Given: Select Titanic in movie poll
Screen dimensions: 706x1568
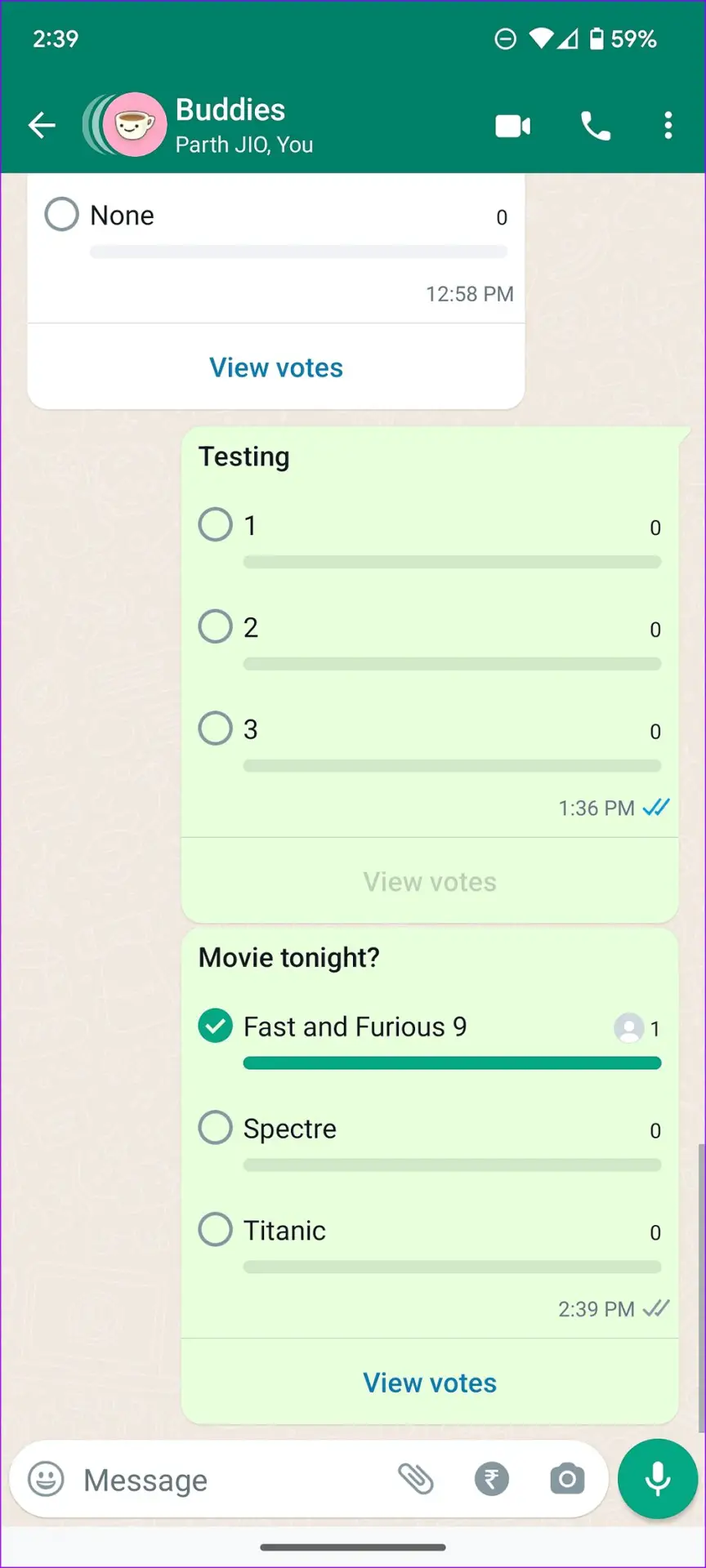Looking at the screenshot, I should (x=216, y=1229).
